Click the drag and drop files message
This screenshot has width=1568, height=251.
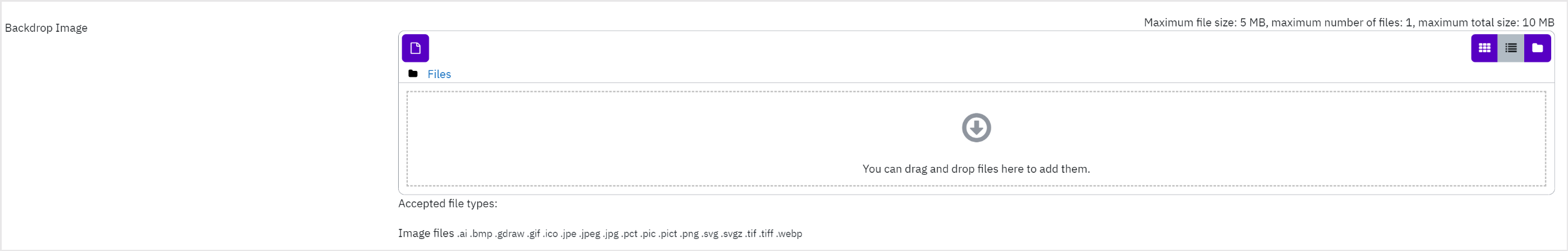pos(976,169)
